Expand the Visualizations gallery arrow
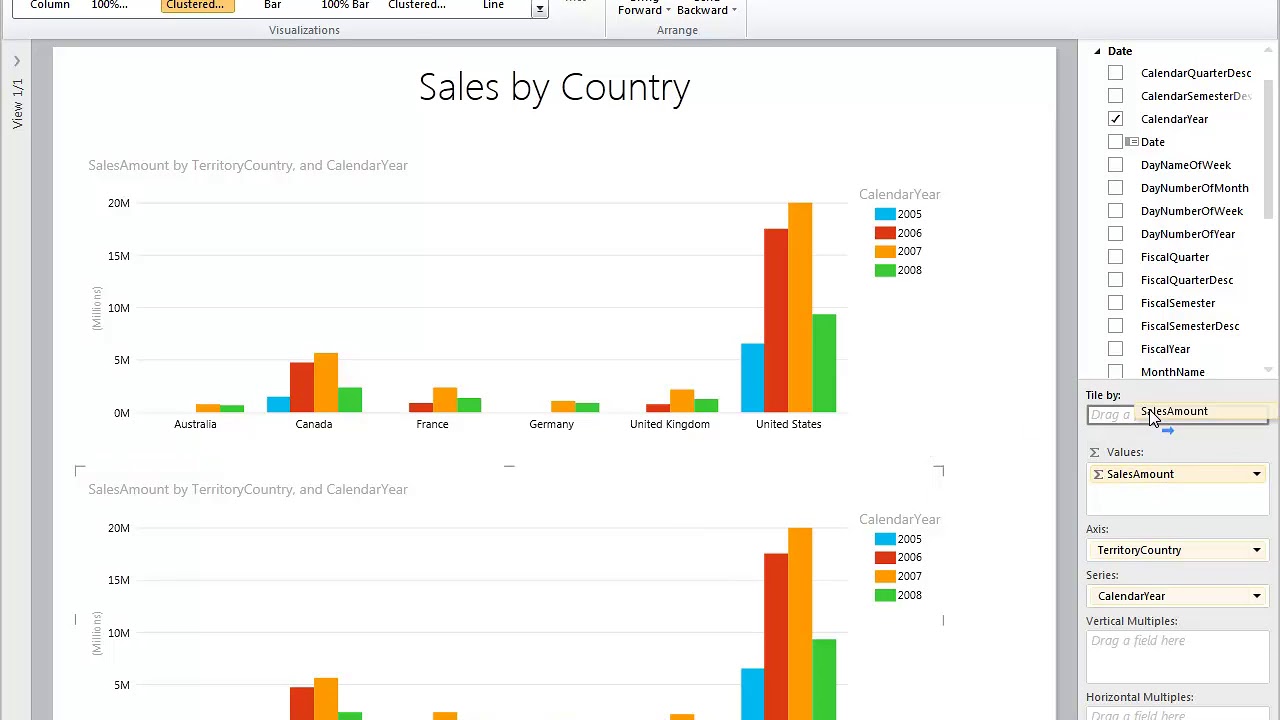The width and height of the screenshot is (1280, 720). coord(539,9)
